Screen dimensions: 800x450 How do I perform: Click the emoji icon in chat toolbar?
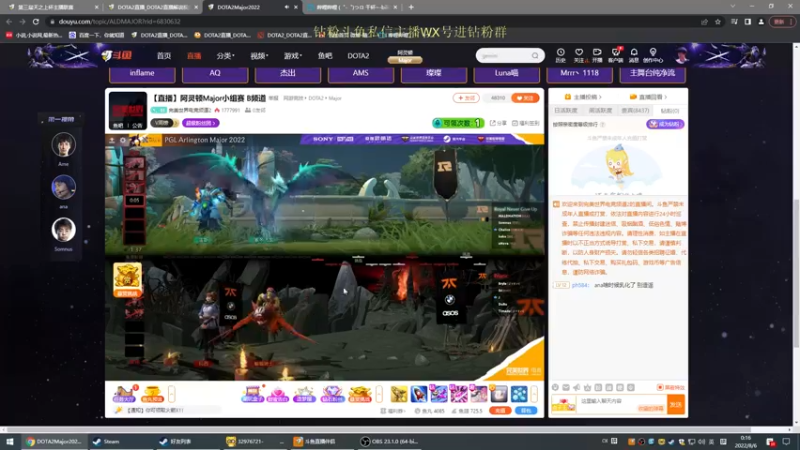point(555,388)
